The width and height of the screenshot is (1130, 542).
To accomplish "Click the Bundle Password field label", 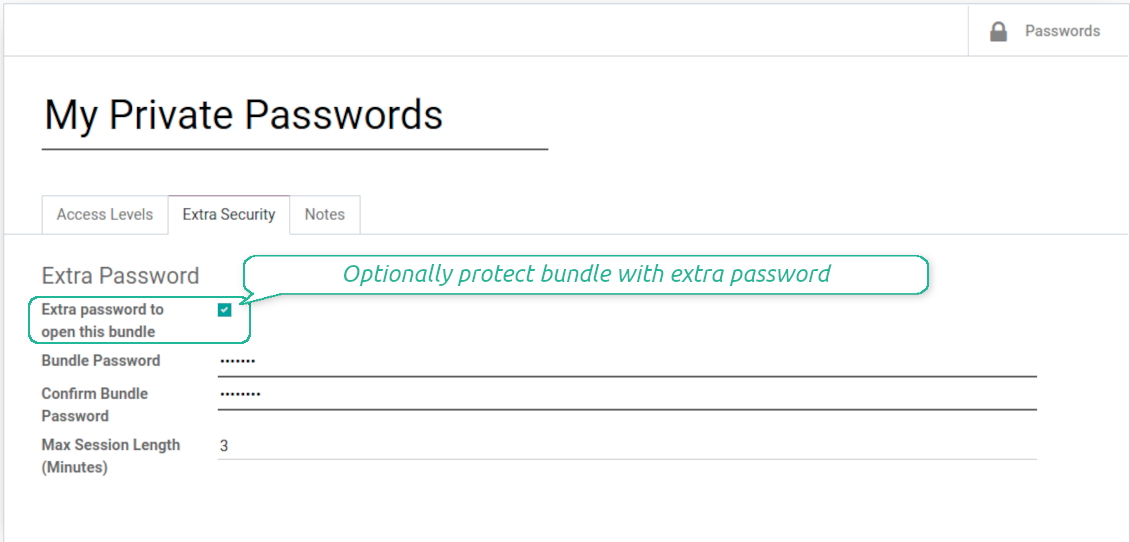I will point(101,360).
